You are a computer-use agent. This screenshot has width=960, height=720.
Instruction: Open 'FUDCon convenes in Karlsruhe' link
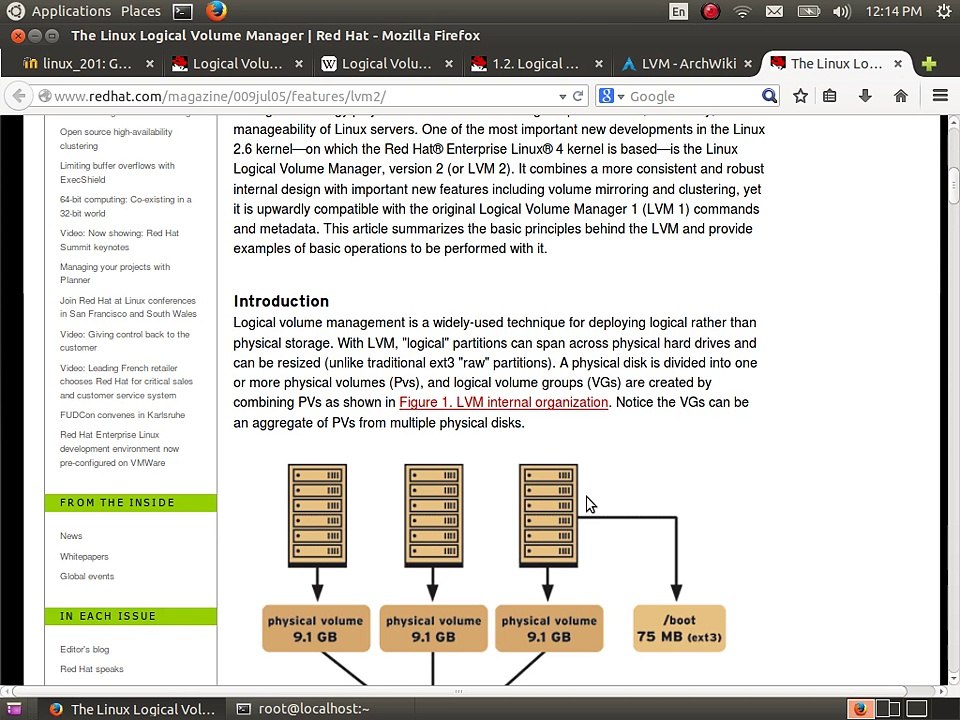[122, 414]
